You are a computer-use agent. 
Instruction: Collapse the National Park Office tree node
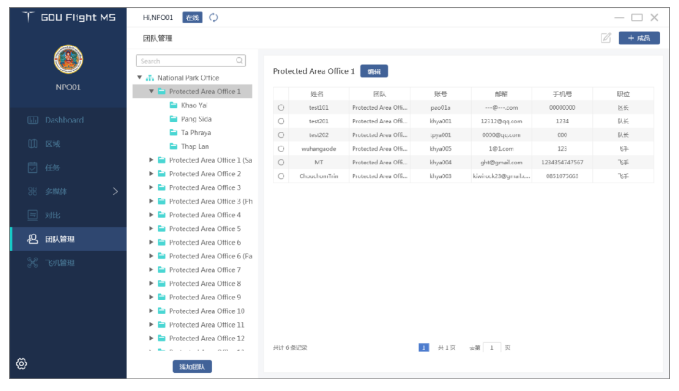tap(139, 78)
